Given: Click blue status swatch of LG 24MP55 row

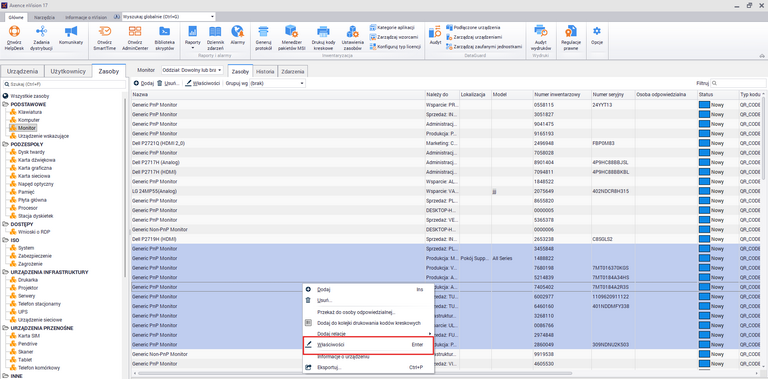Looking at the screenshot, I should pyautogui.click(x=704, y=191).
